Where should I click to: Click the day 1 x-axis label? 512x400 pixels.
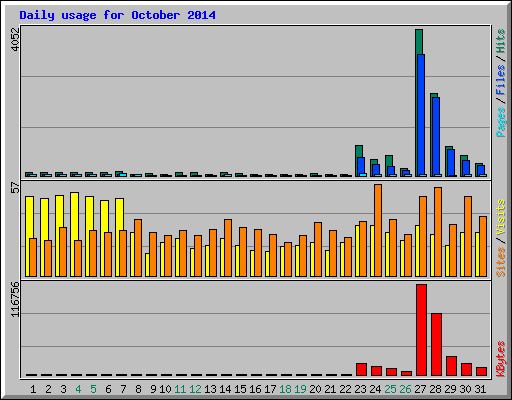tap(33, 389)
